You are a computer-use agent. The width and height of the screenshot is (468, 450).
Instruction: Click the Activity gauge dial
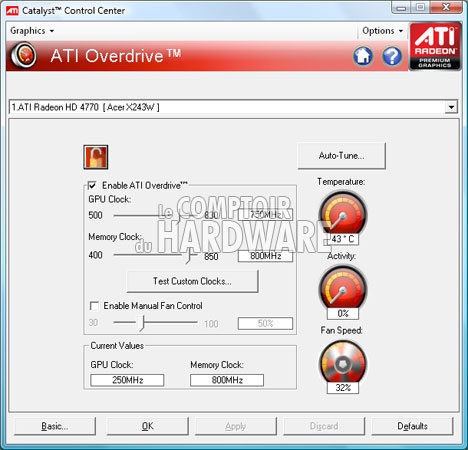pos(343,288)
